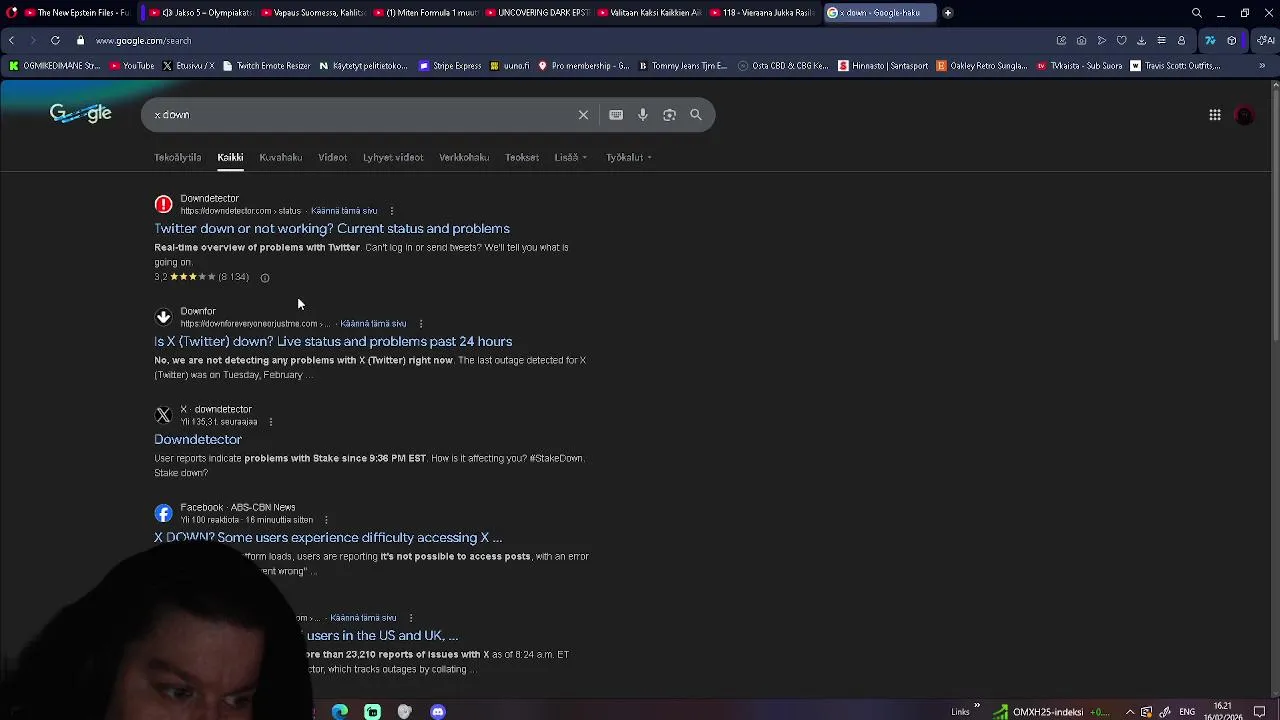Open the Downdetector X profile result
The image size is (1280, 720).
click(198, 440)
